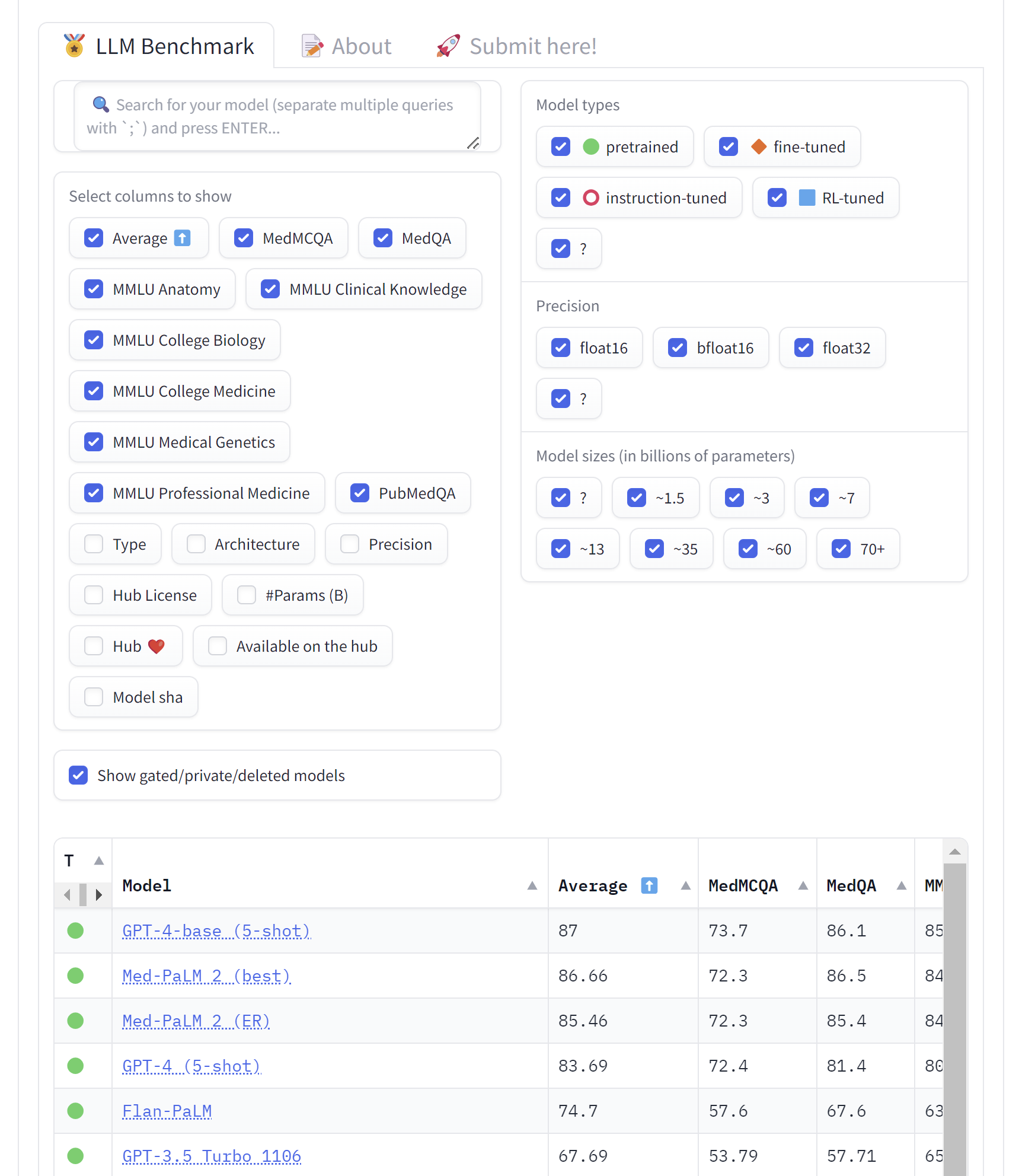This screenshot has width=1035, height=1176.
Task: Uncheck bfloat16 precision filter
Action: (678, 348)
